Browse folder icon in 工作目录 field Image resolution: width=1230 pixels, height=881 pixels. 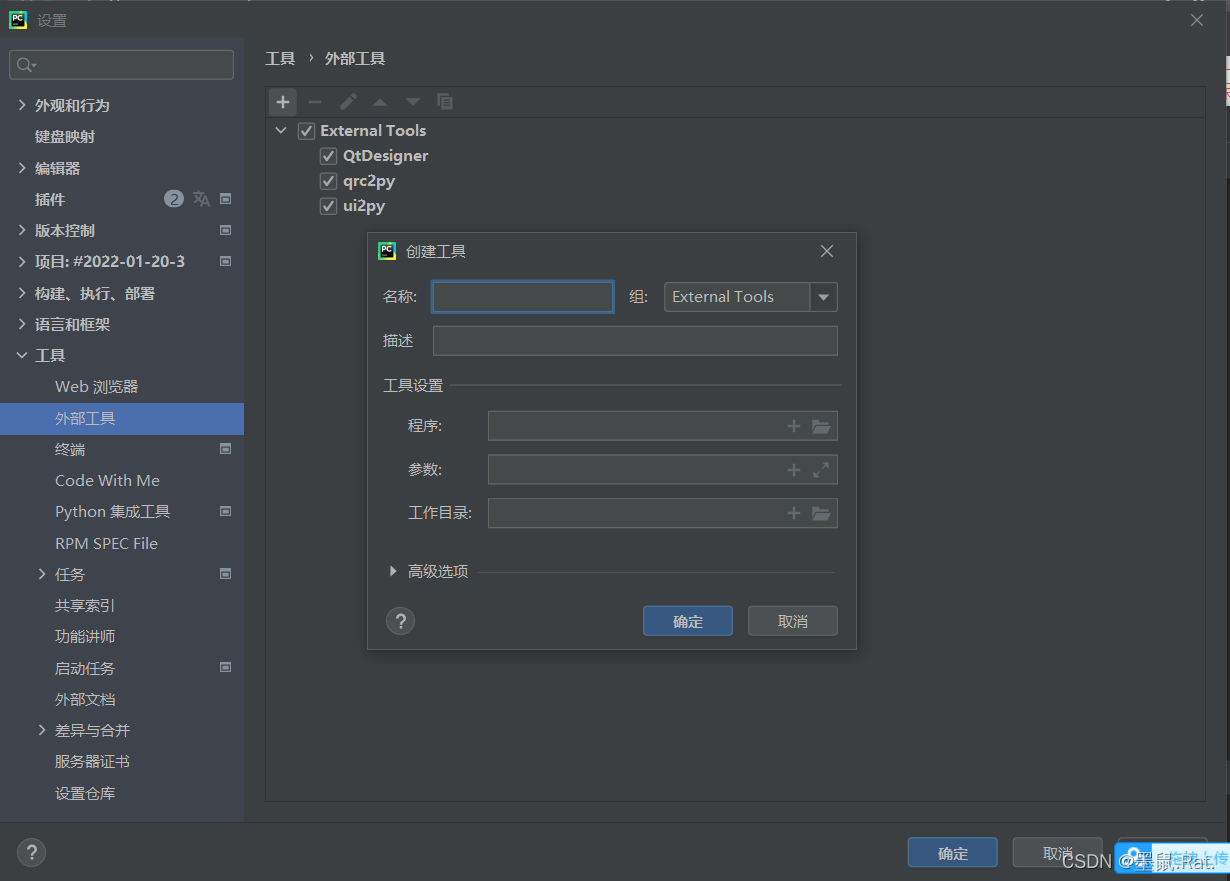coord(821,513)
